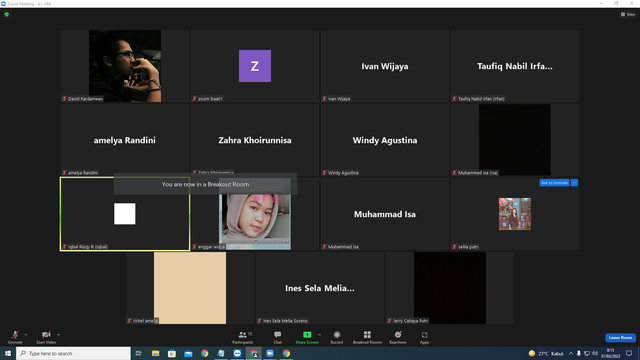
Task: Open the Chat panel
Action: (x=278, y=337)
